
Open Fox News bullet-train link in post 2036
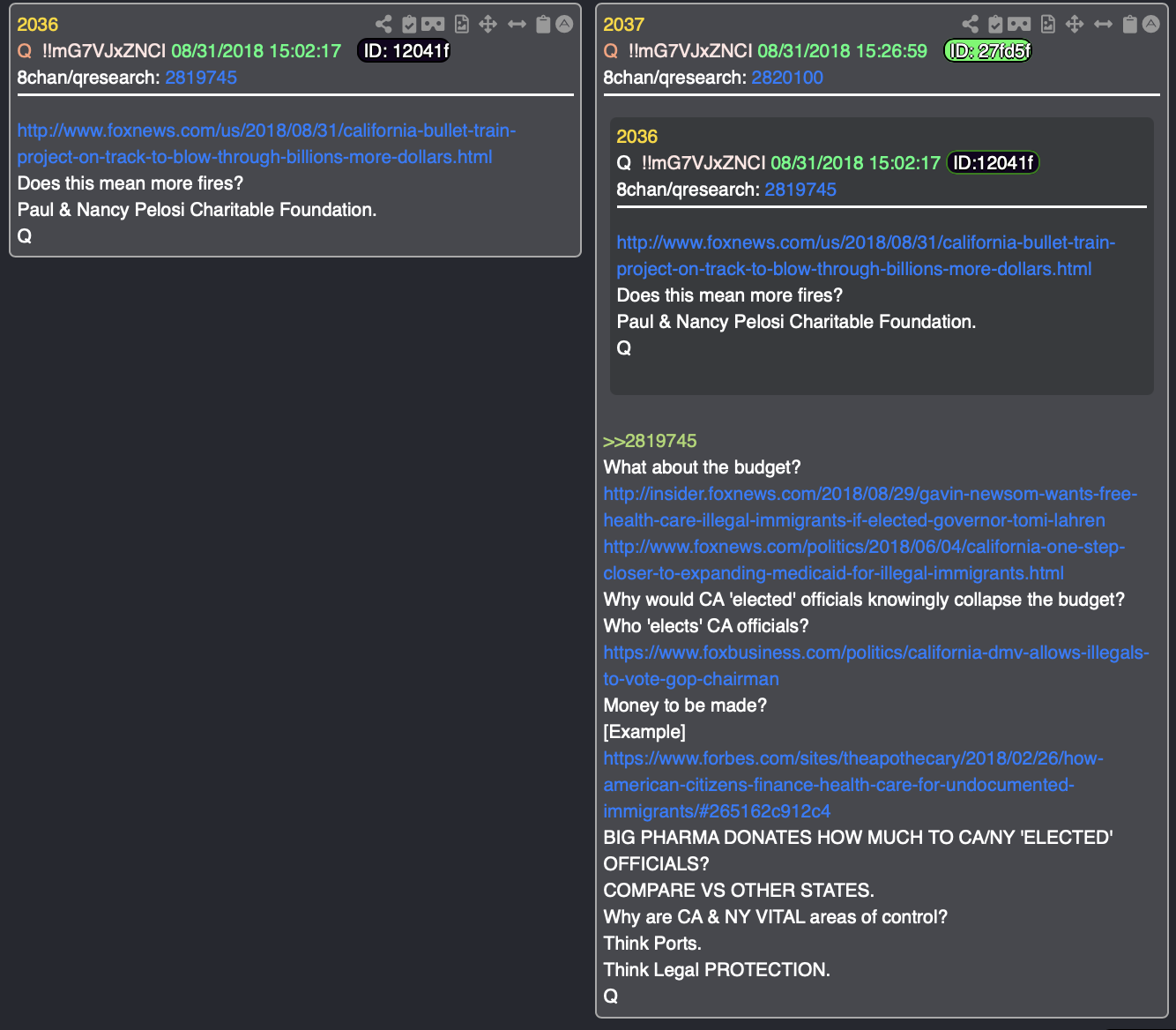click(266, 144)
